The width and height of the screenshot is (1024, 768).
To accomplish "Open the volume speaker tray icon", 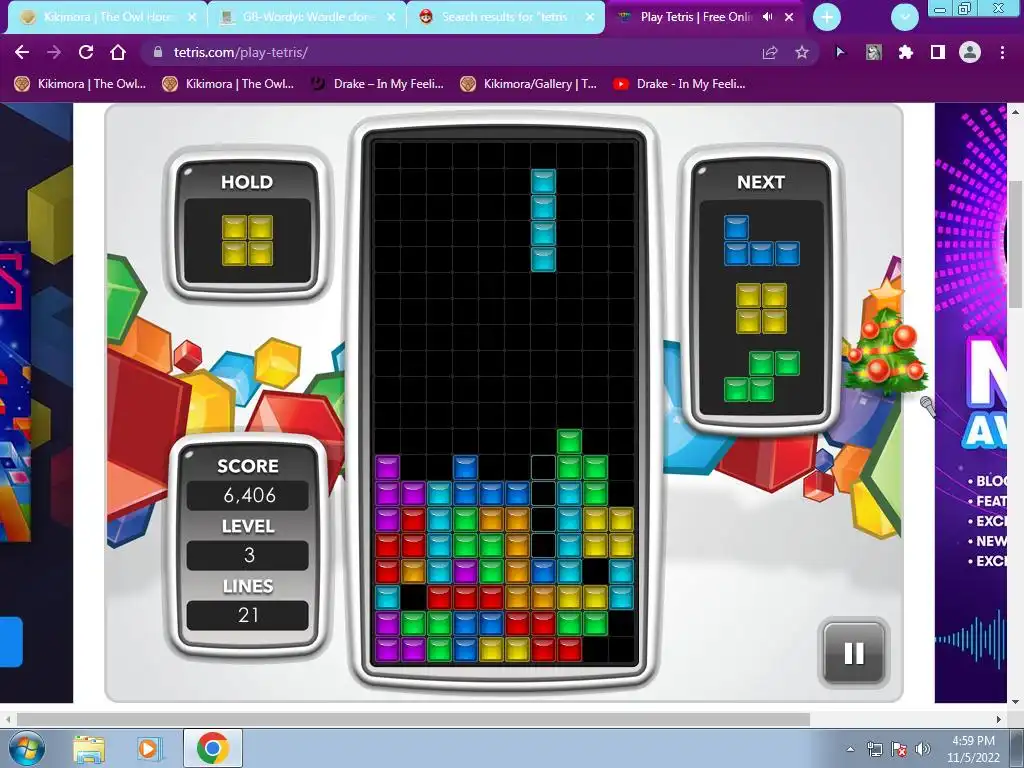I will point(922,749).
